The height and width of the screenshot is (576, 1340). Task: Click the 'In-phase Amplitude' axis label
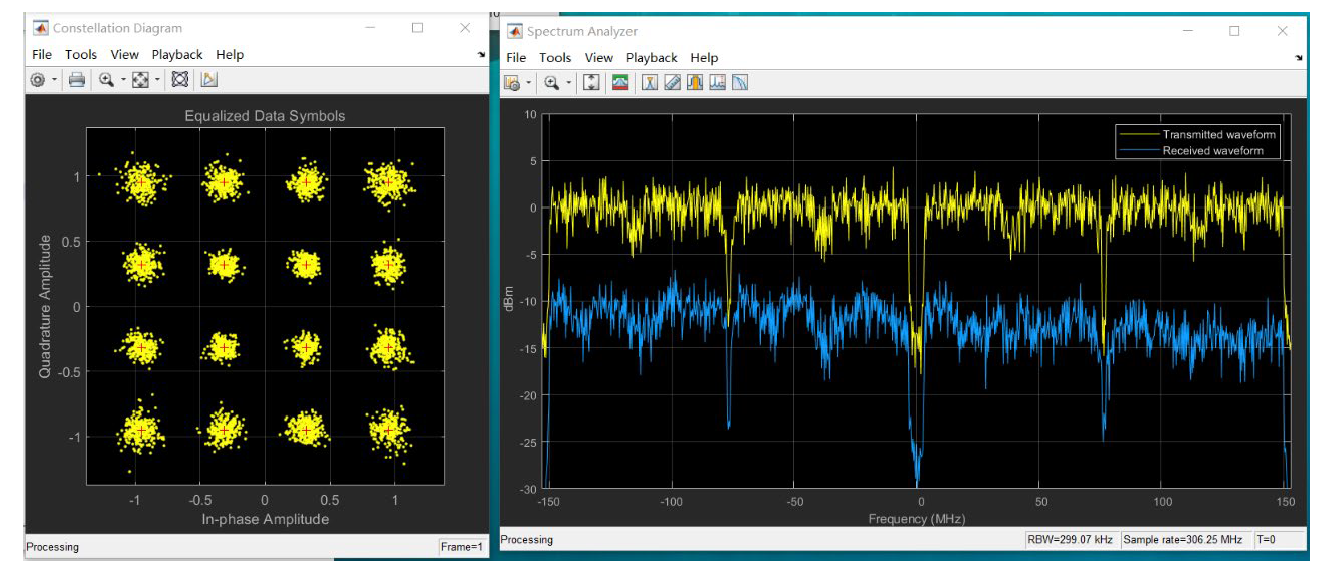[x=265, y=519]
